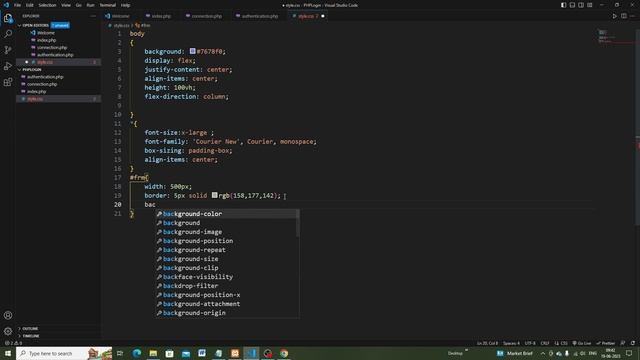Screen dimensions: 640x360
Task: Click Go Live in status bar
Action: click(582, 343)
